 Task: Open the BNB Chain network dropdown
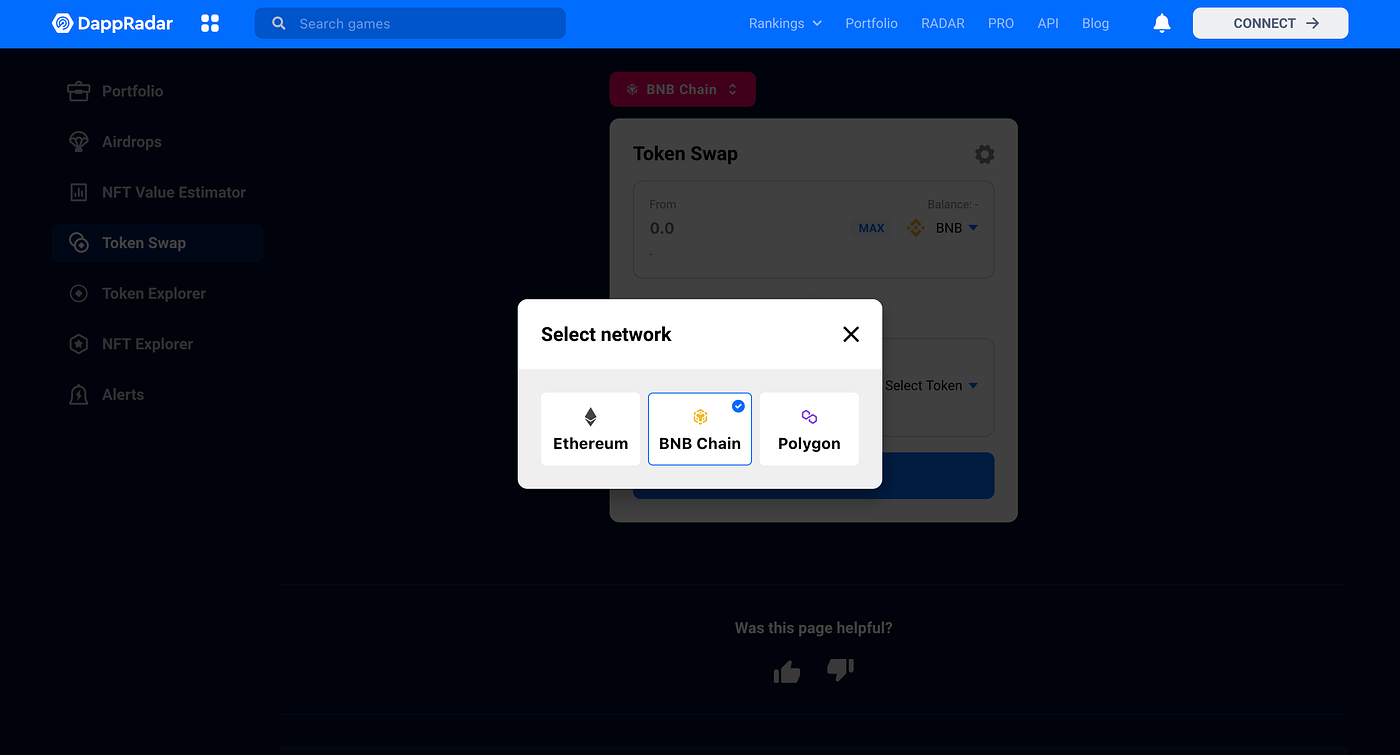[x=683, y=89]
